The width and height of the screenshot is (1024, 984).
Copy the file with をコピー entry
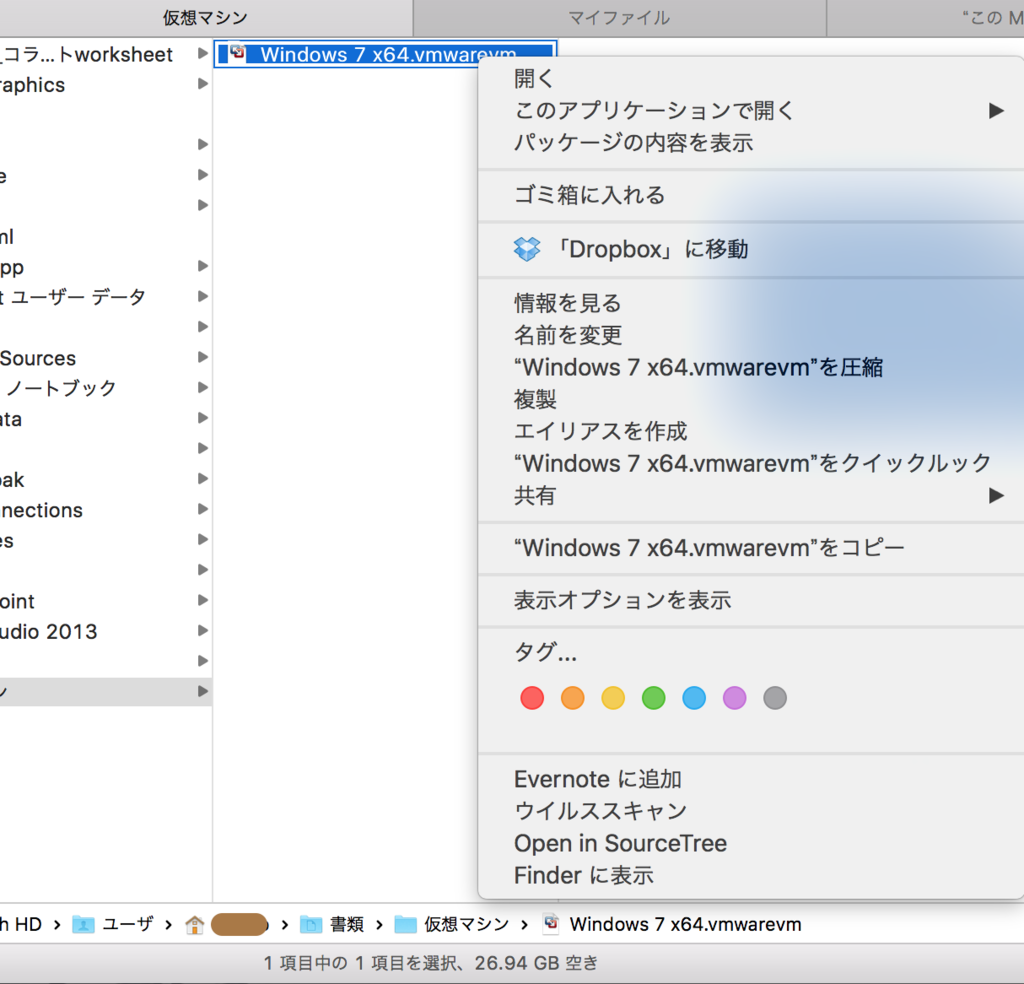point(751,548)
